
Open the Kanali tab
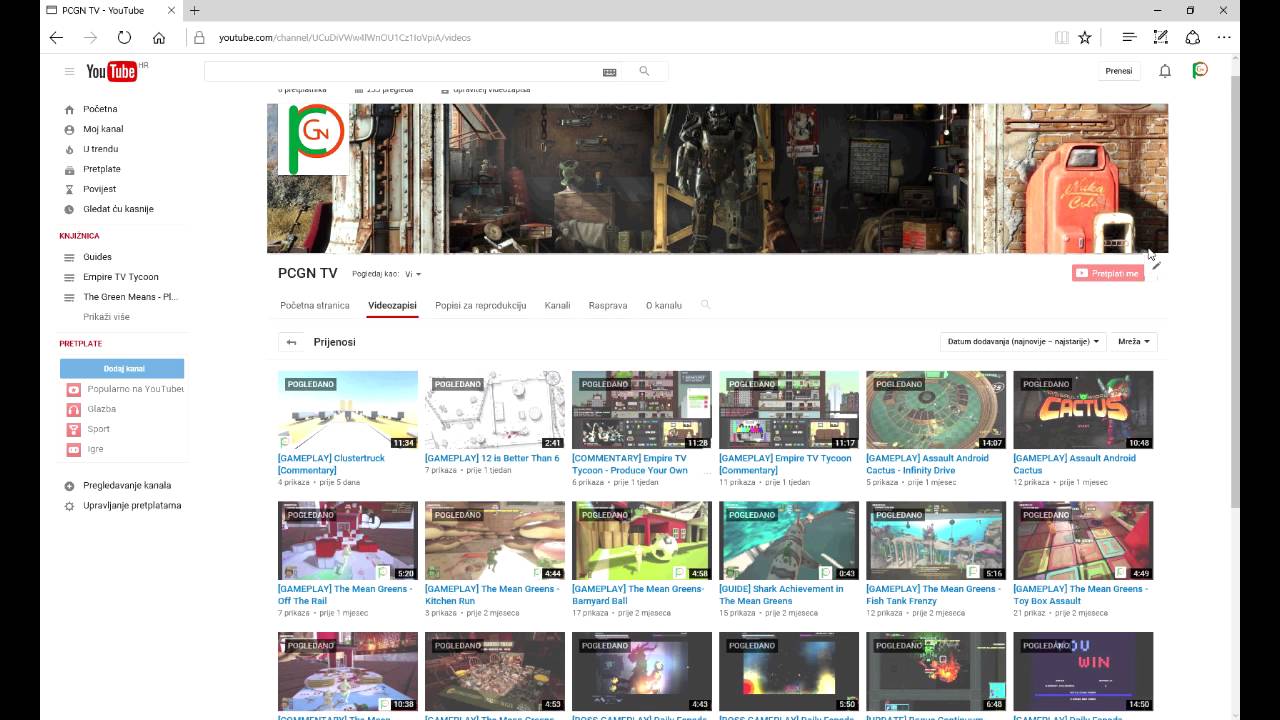[557, 305]
